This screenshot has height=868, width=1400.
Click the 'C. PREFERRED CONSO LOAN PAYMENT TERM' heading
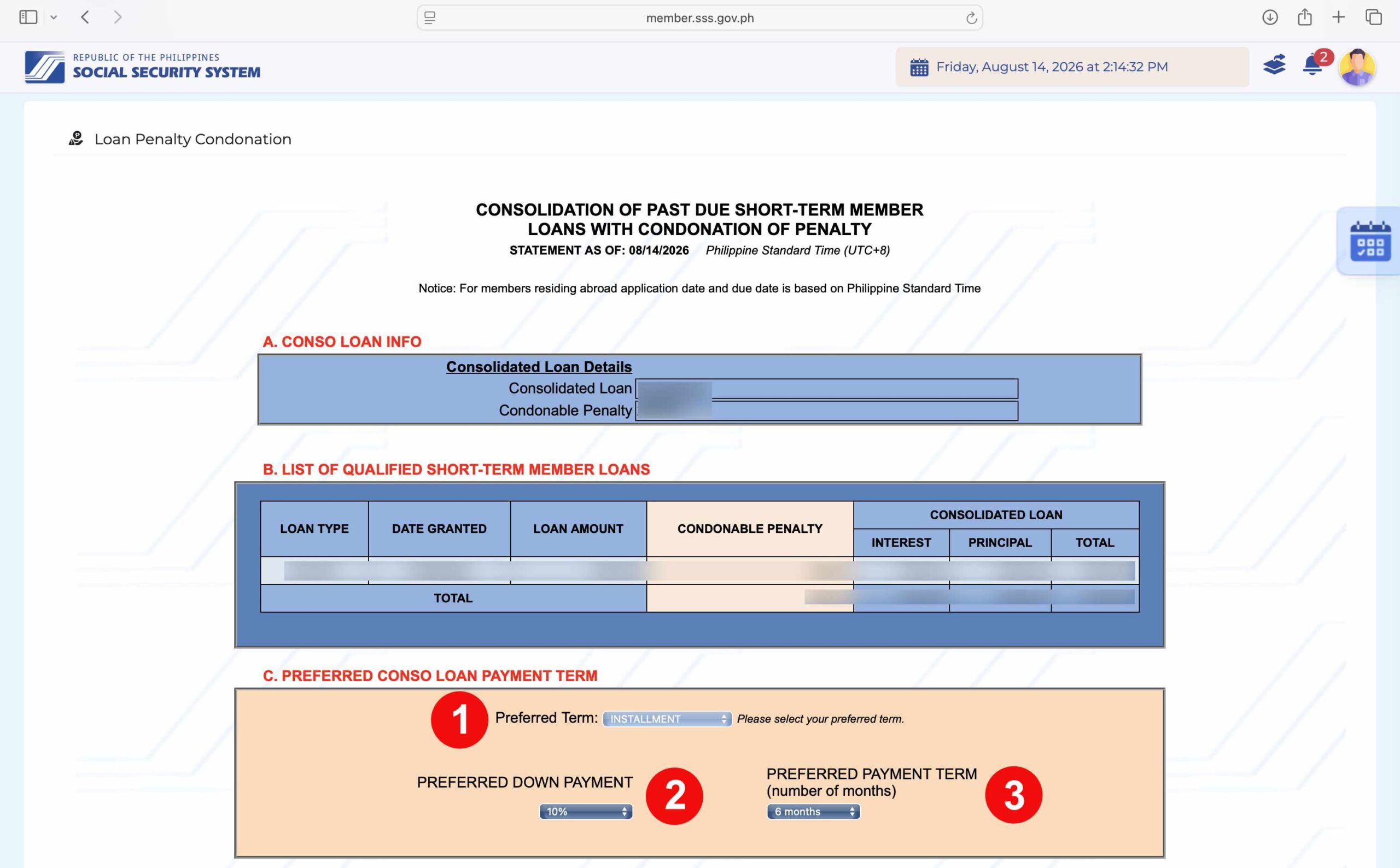coord(429,676)
